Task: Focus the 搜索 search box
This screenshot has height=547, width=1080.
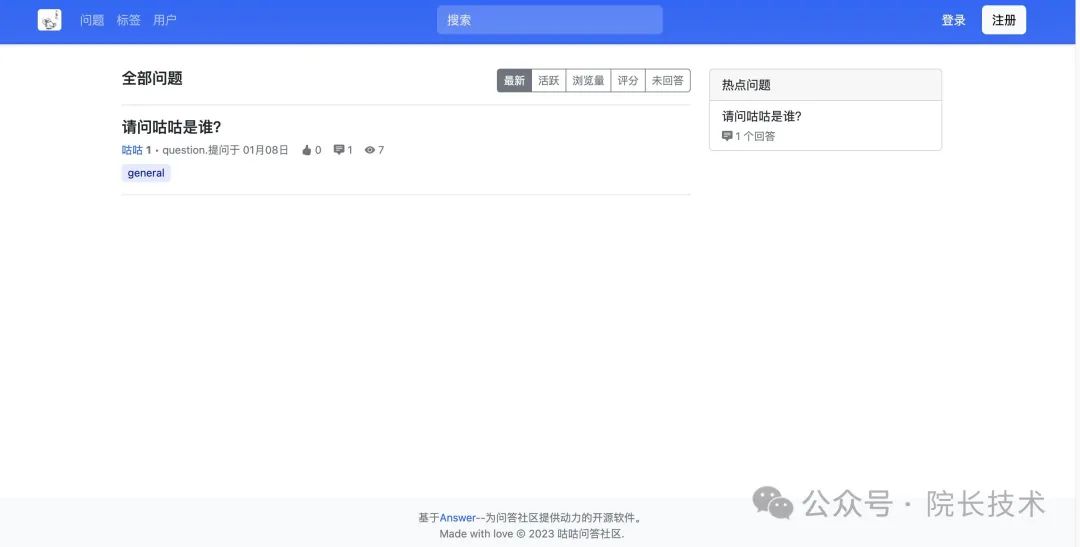Action: (x=550, y=20)
